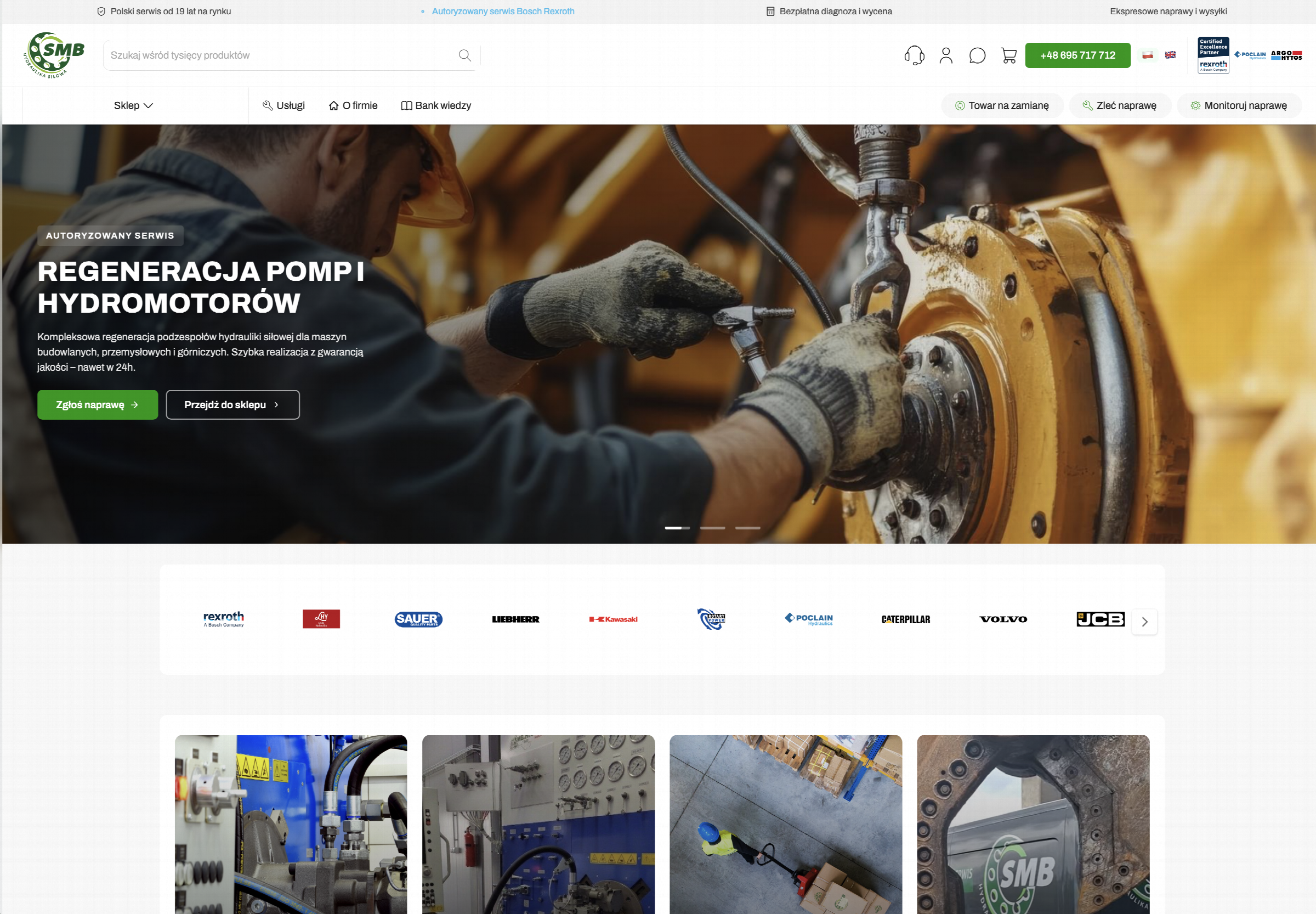Open the Usługi menu item
Viewport: 1316px width, 914px height.
[x=283, y=105]
